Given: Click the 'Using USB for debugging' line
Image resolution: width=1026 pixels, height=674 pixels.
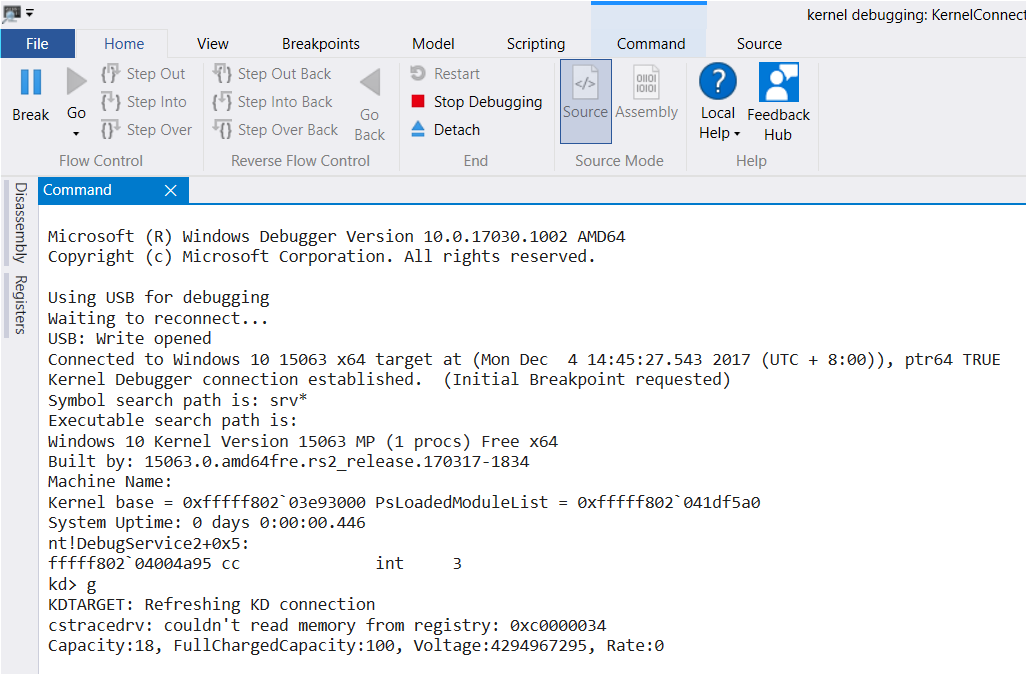Looking at the screenshot, I should [x=158, y=298].
